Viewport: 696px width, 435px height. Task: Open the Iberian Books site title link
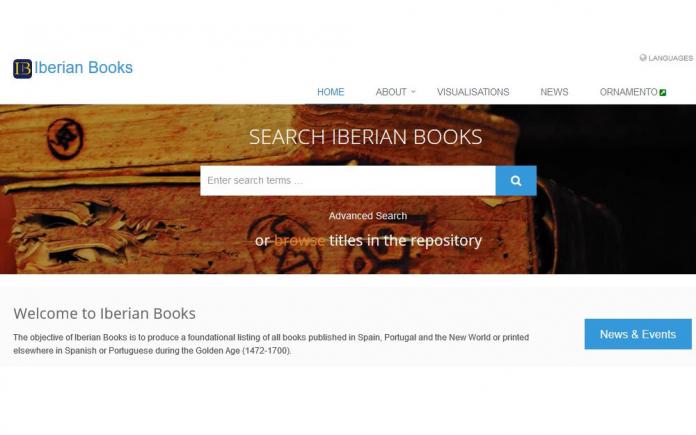83,67
